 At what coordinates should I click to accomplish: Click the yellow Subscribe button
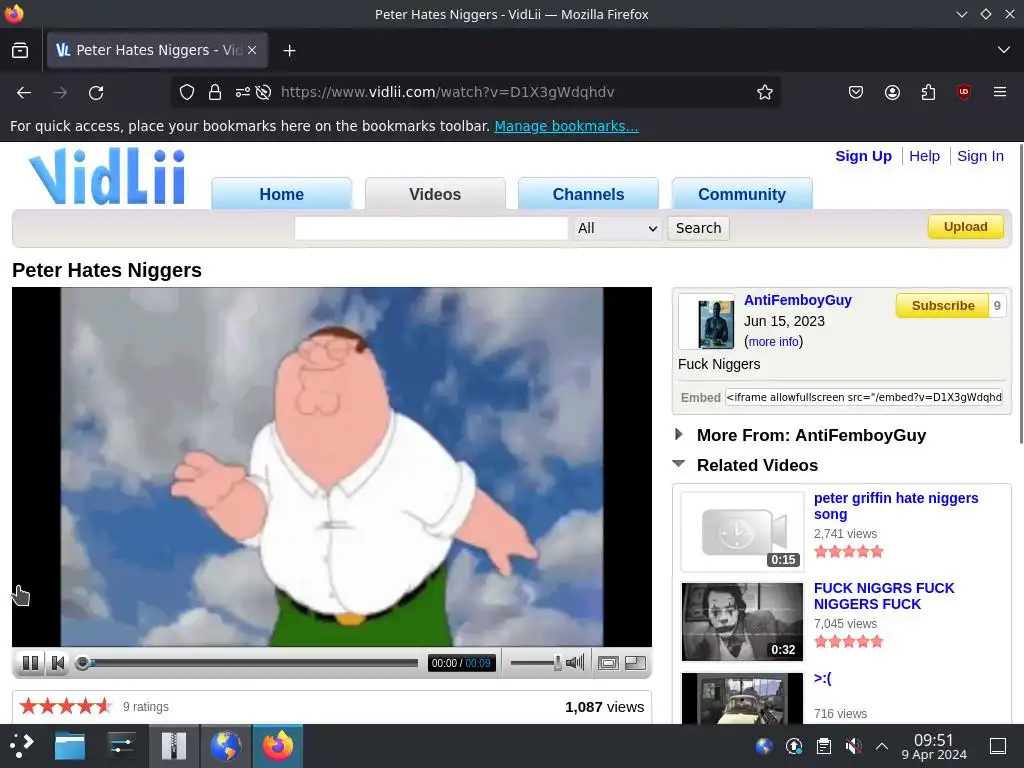[x=942, y=306]
